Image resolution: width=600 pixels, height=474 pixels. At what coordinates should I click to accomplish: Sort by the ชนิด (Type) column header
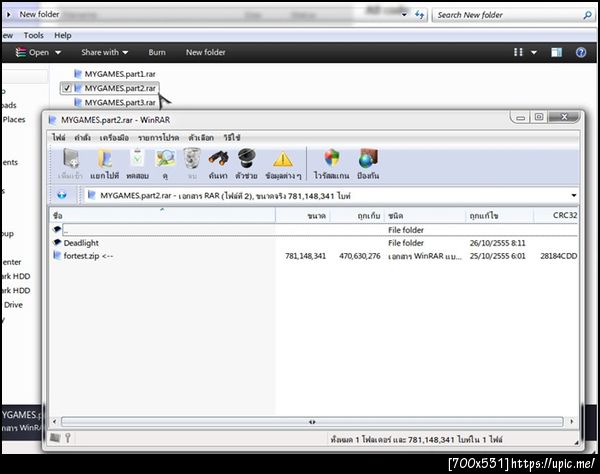click(425, 215)
